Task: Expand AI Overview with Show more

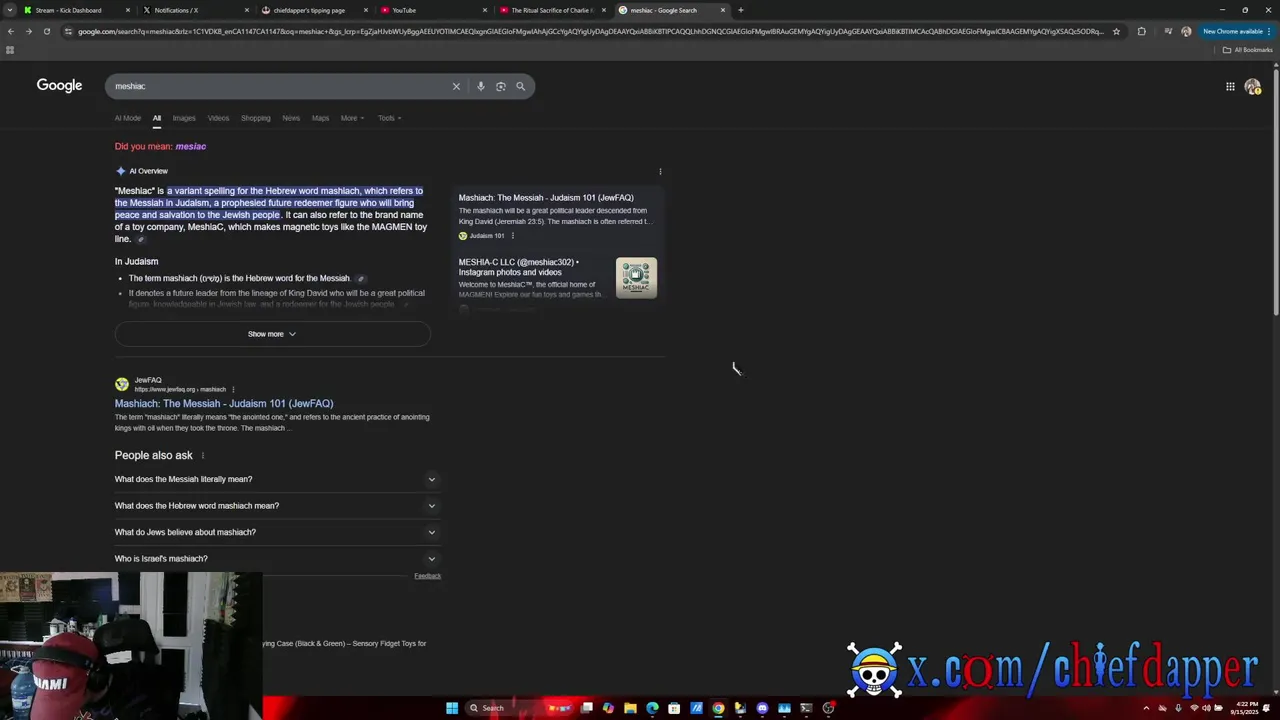Action: (x=272, y=334)
